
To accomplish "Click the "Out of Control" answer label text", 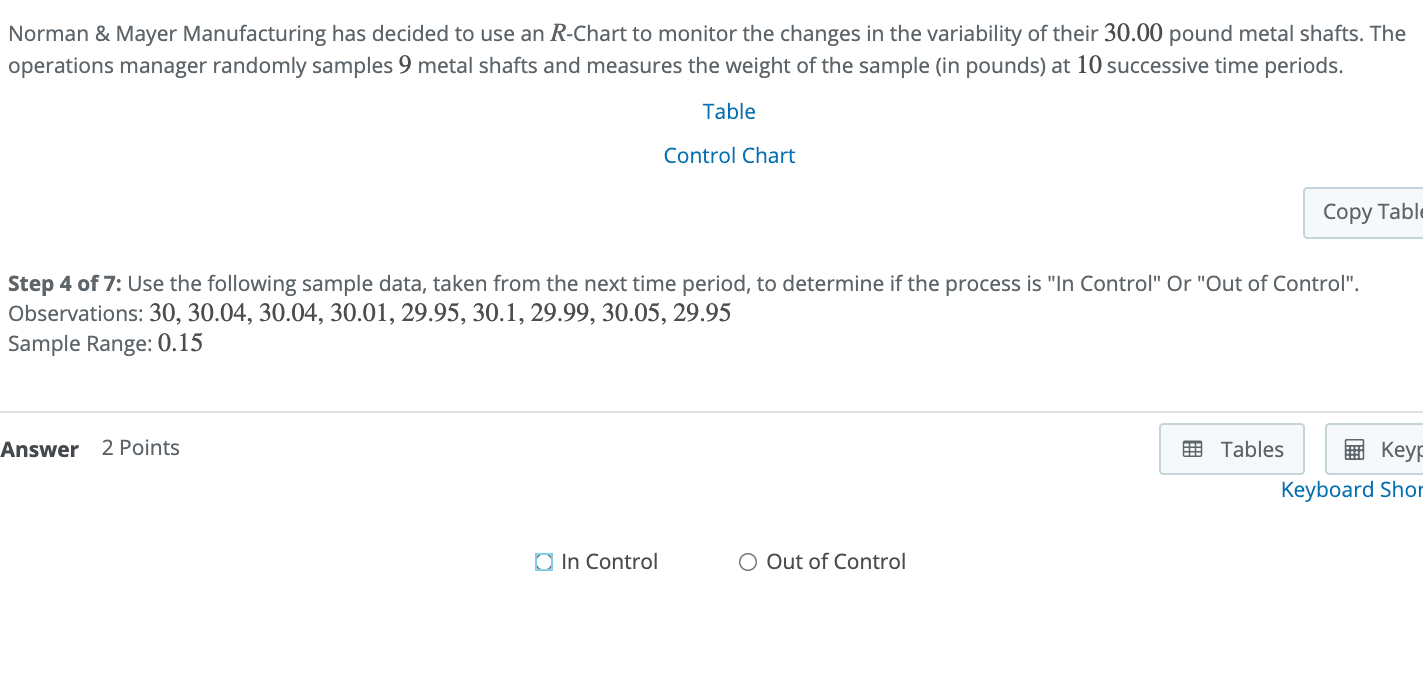I will [836, 562].
